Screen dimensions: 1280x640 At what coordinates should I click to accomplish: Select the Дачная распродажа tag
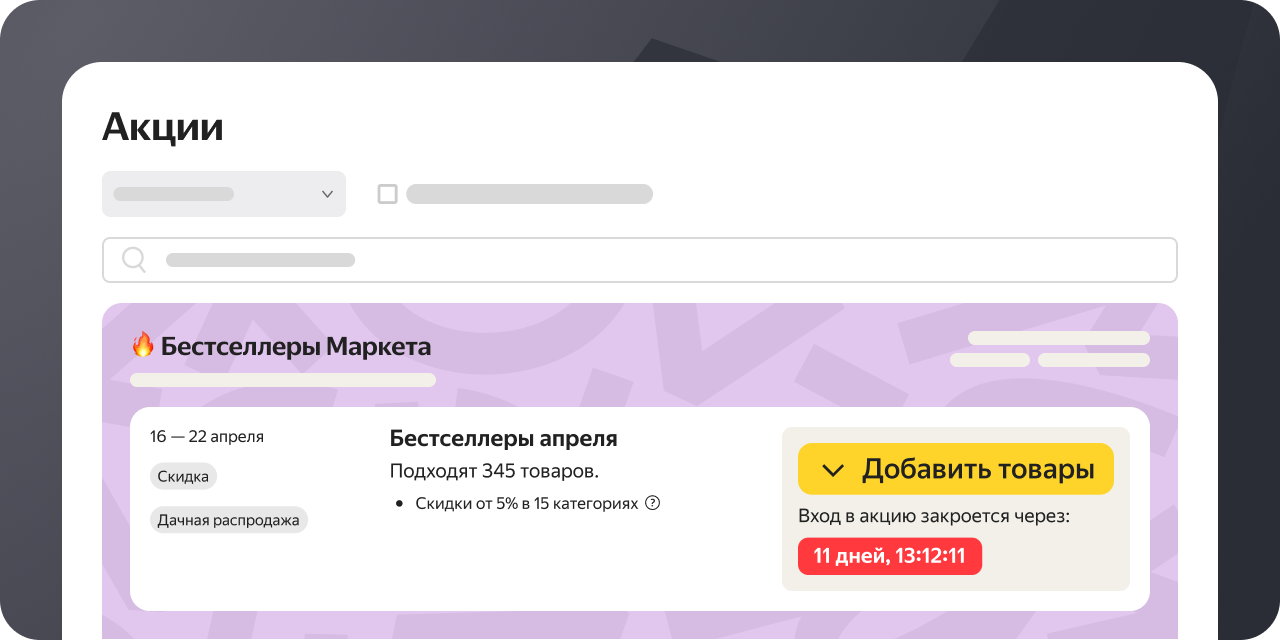[229, 520]
